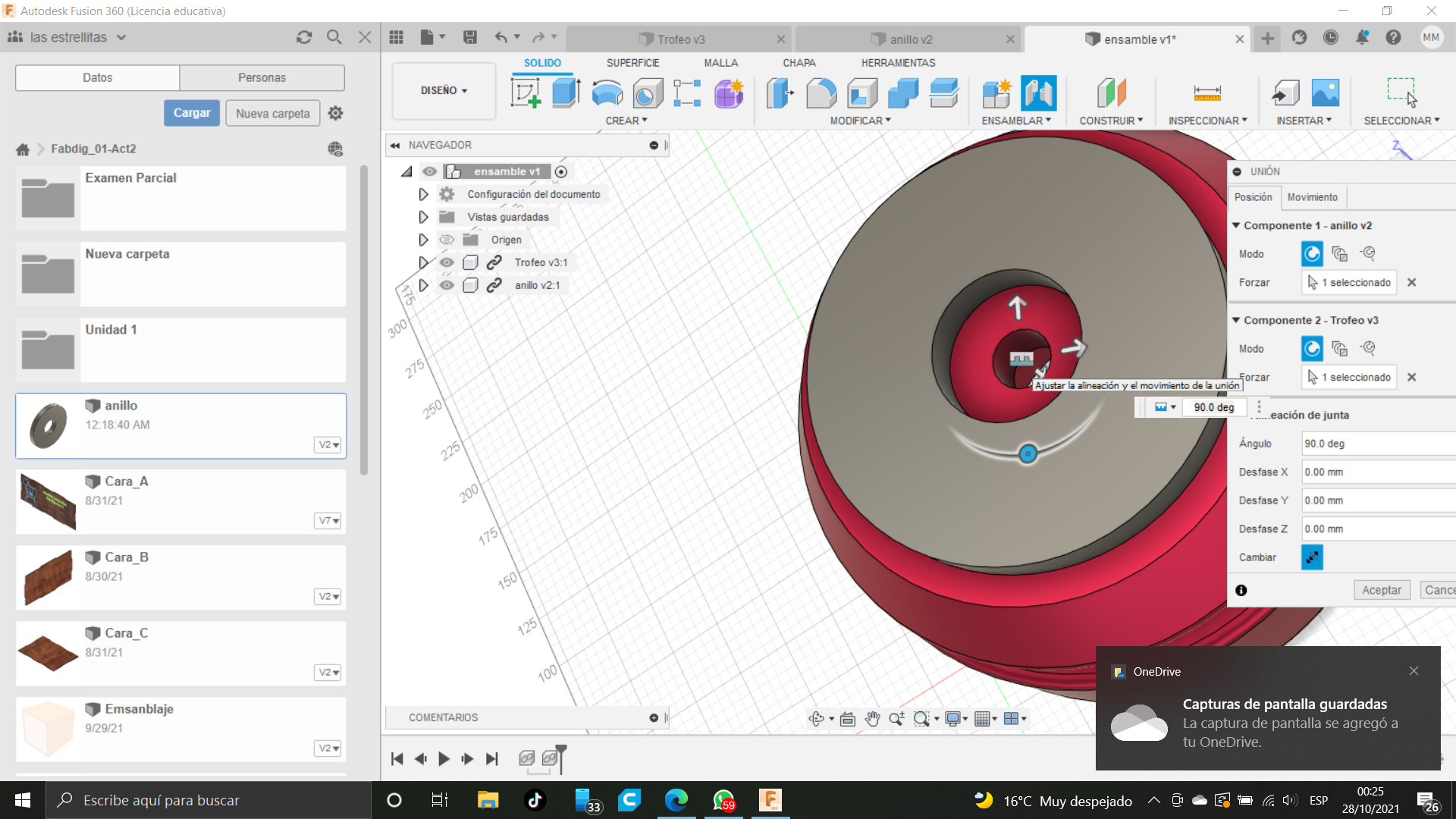Click the Create Sketch tool icon
This screenshot has height=819, width=1456.
[526, 93]
